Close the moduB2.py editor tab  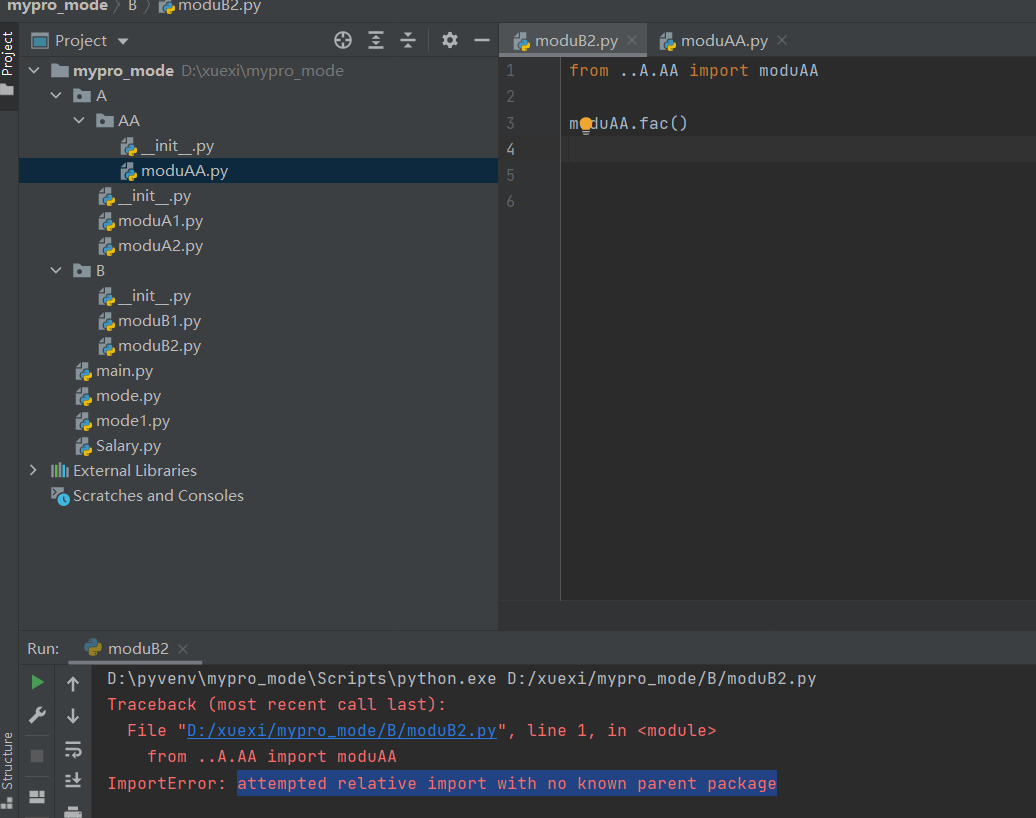point(632,40)
